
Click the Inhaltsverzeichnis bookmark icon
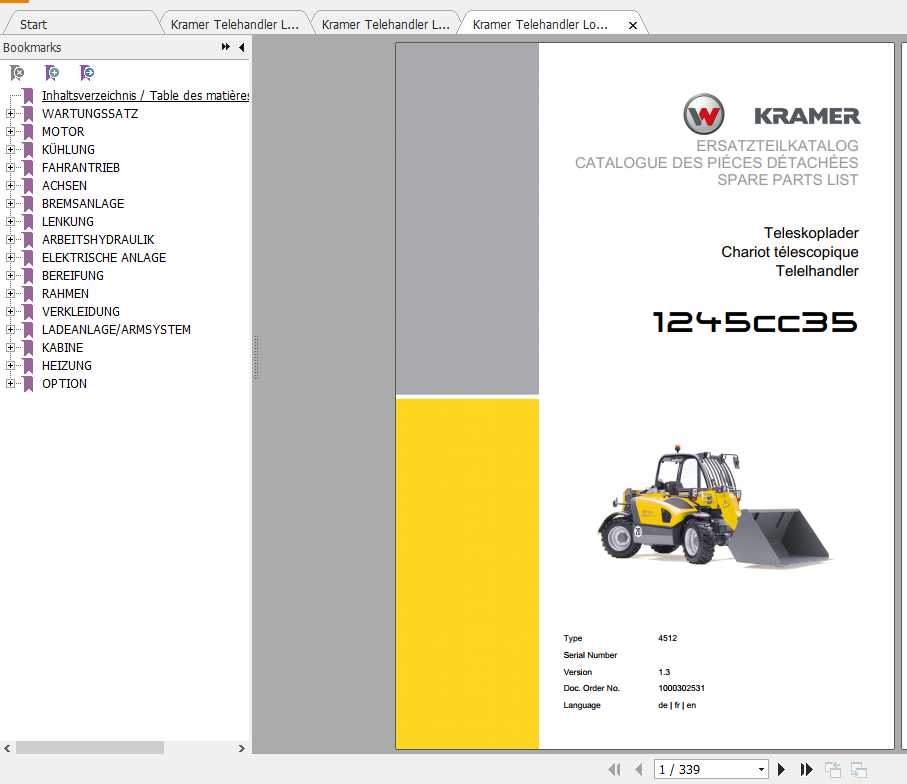tap(28, 95)
